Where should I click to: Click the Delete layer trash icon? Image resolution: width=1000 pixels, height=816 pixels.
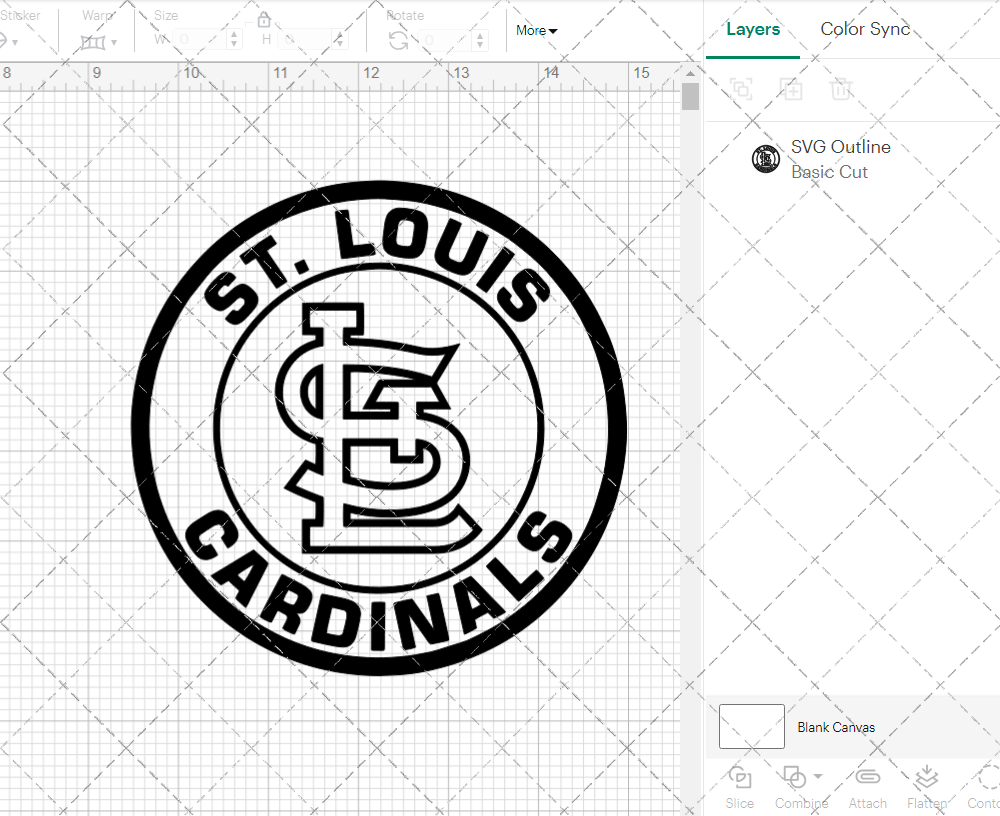click(841, 89)
